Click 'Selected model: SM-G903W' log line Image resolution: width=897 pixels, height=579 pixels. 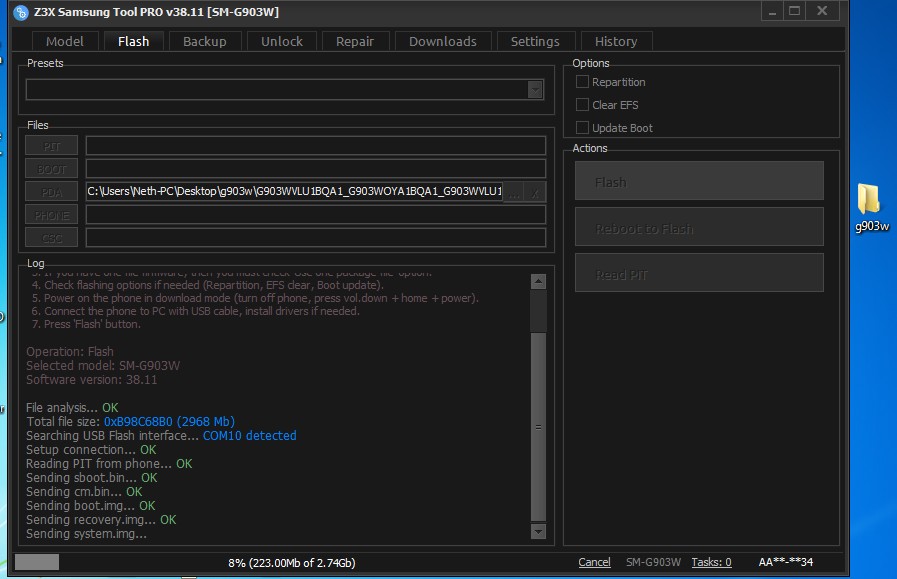[x=103, y=366]
